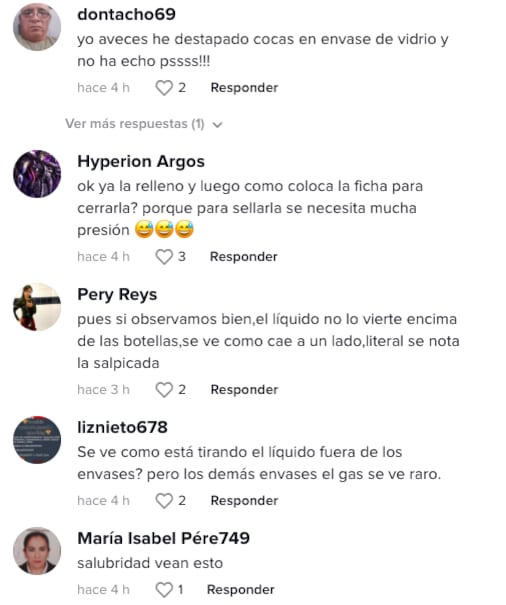View Pery Reys profile photo
The width and height of the screenshot is (506, 605).
coord(37,307)
